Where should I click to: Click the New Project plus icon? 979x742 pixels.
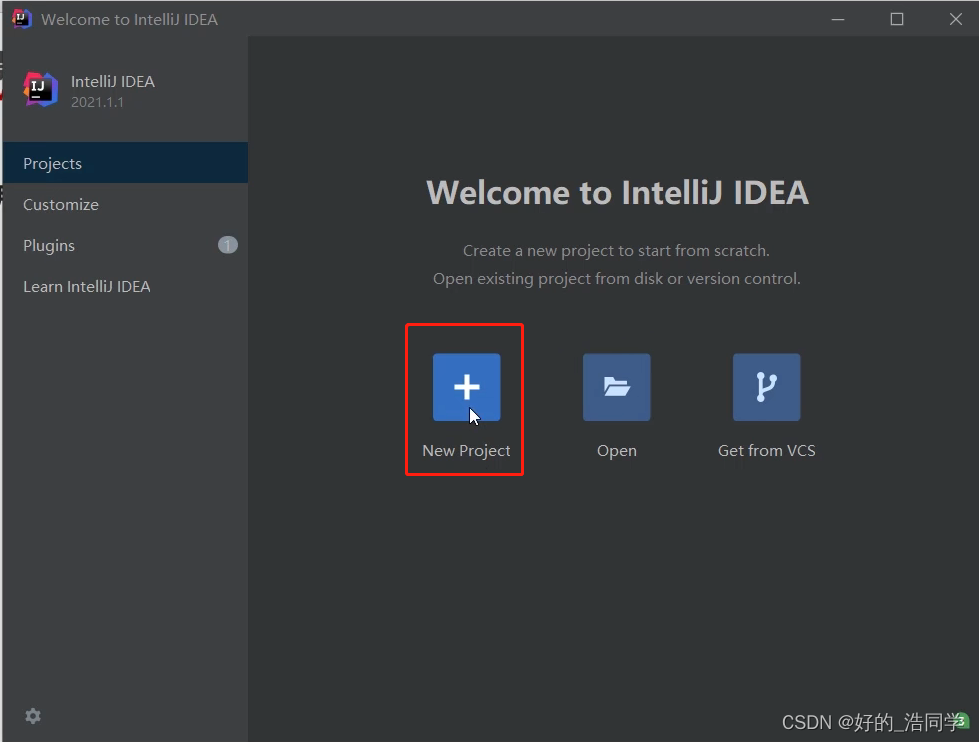466,387
